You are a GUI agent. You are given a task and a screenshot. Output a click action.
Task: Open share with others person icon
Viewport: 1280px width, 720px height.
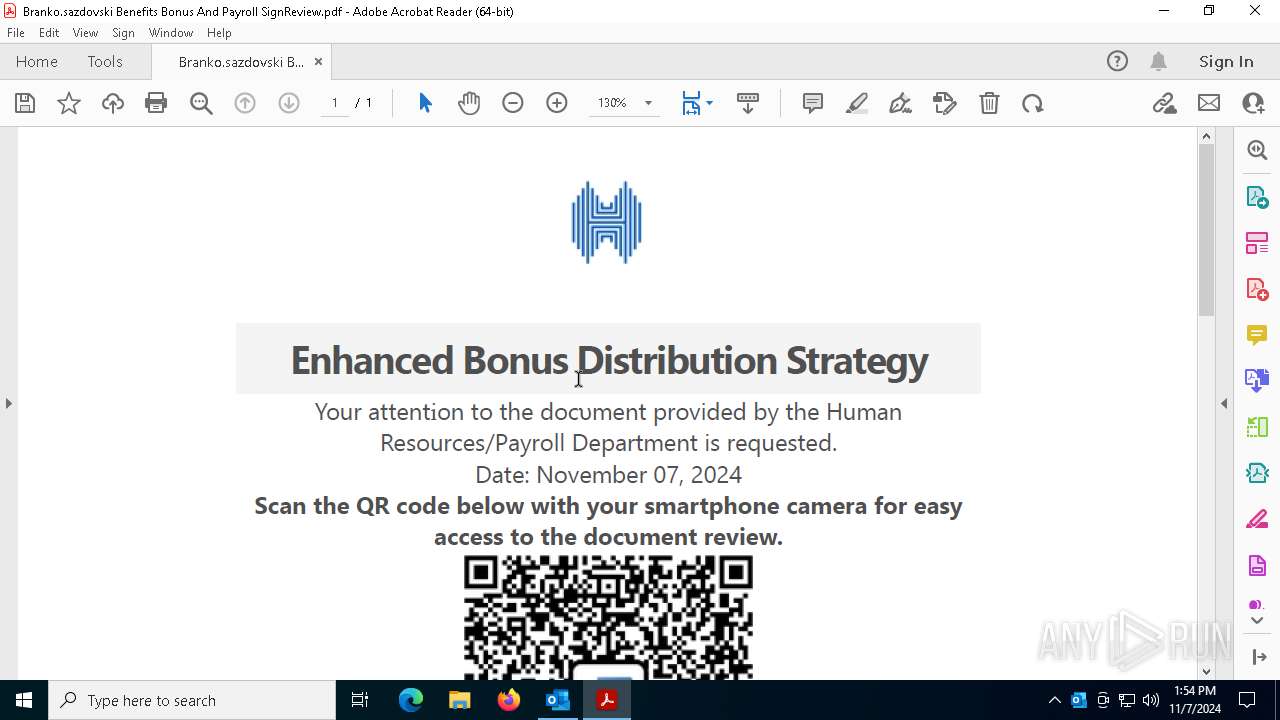pyautogui.click(x=1253, y=103)
